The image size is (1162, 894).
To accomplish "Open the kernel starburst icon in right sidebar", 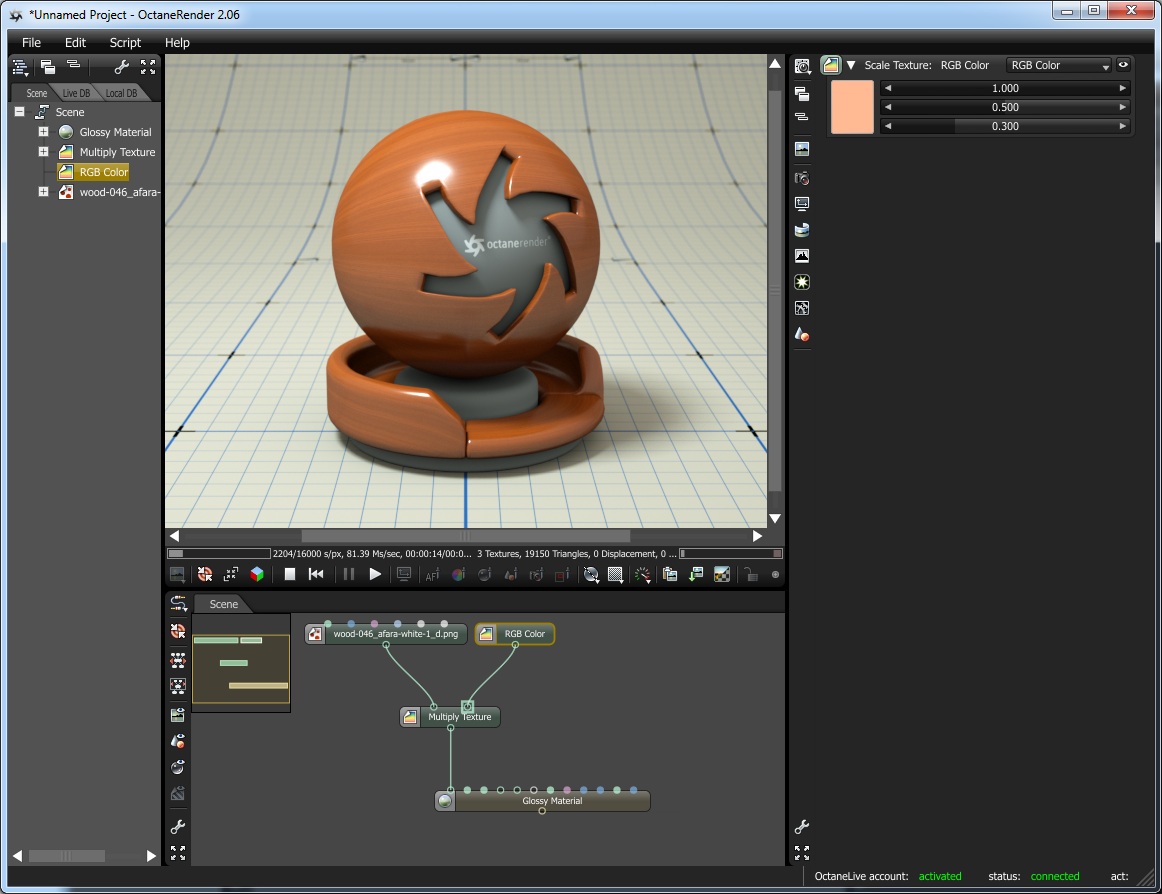I will (x=802, y=282).
